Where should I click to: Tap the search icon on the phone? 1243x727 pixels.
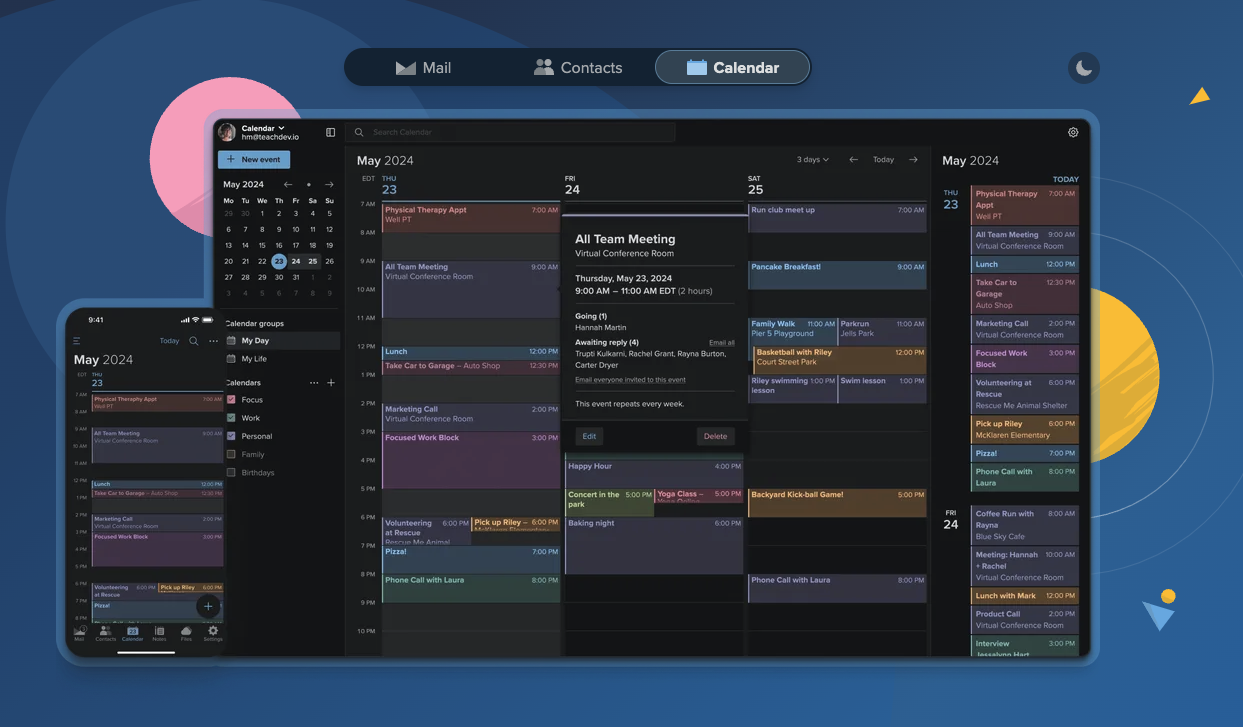[194, 341]
